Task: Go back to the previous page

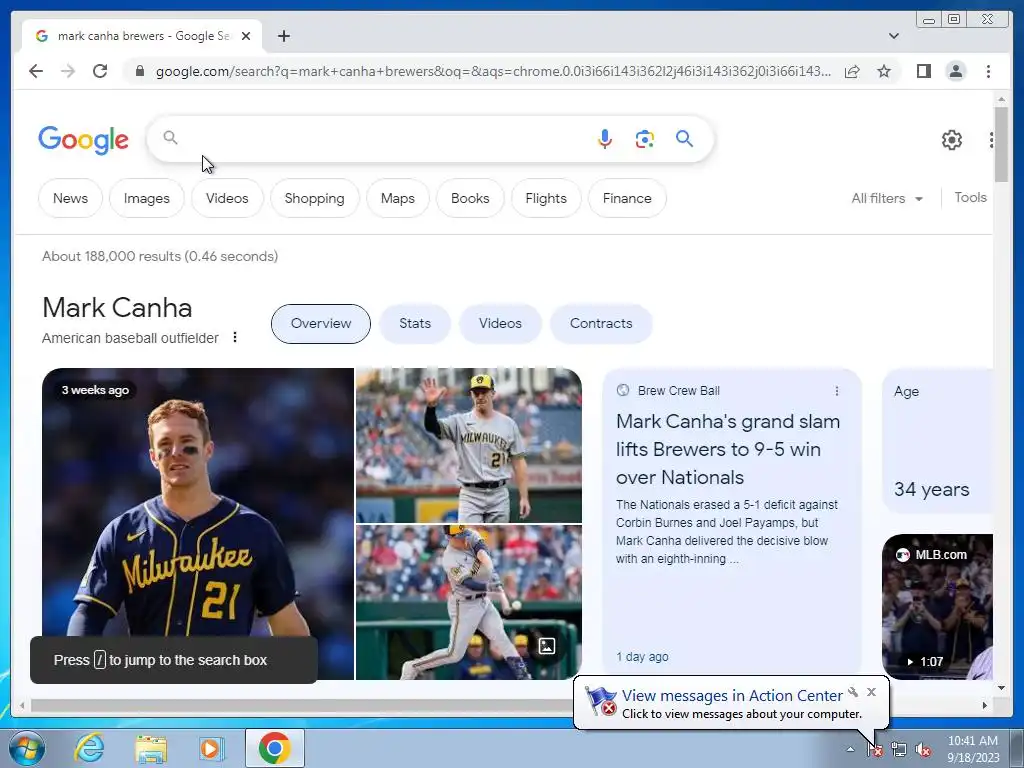Action: [36, 71]
